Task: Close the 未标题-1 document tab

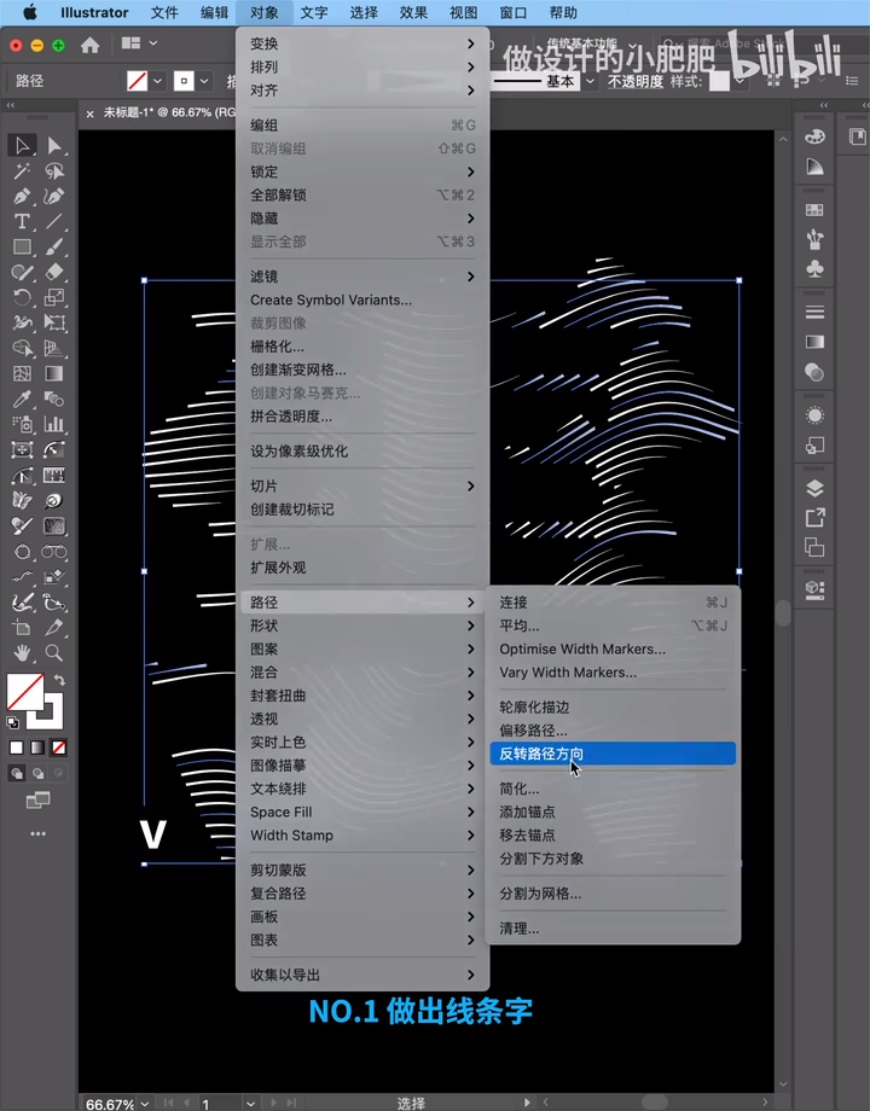Action: 90,113
